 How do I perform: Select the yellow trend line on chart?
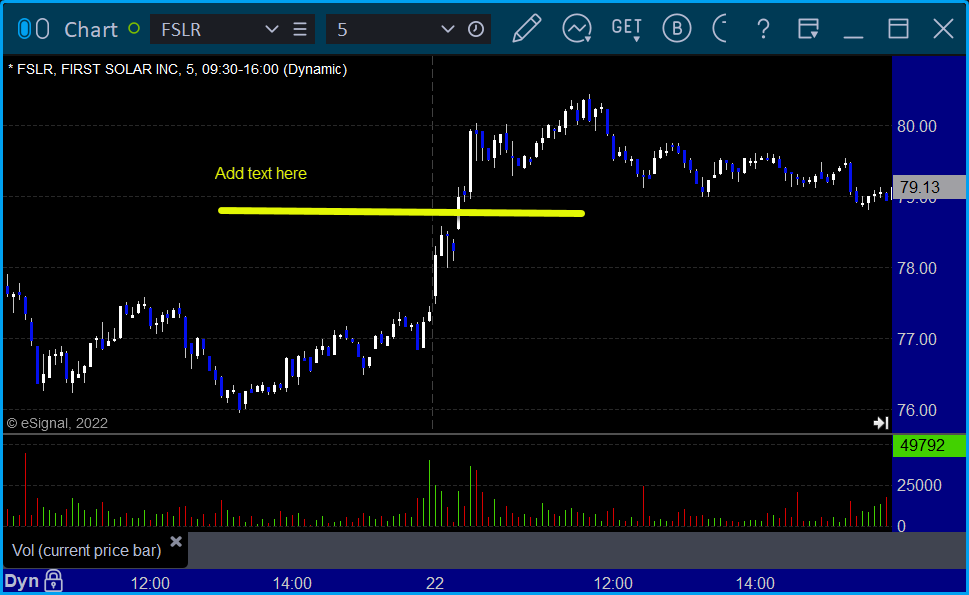pos(402,212)
